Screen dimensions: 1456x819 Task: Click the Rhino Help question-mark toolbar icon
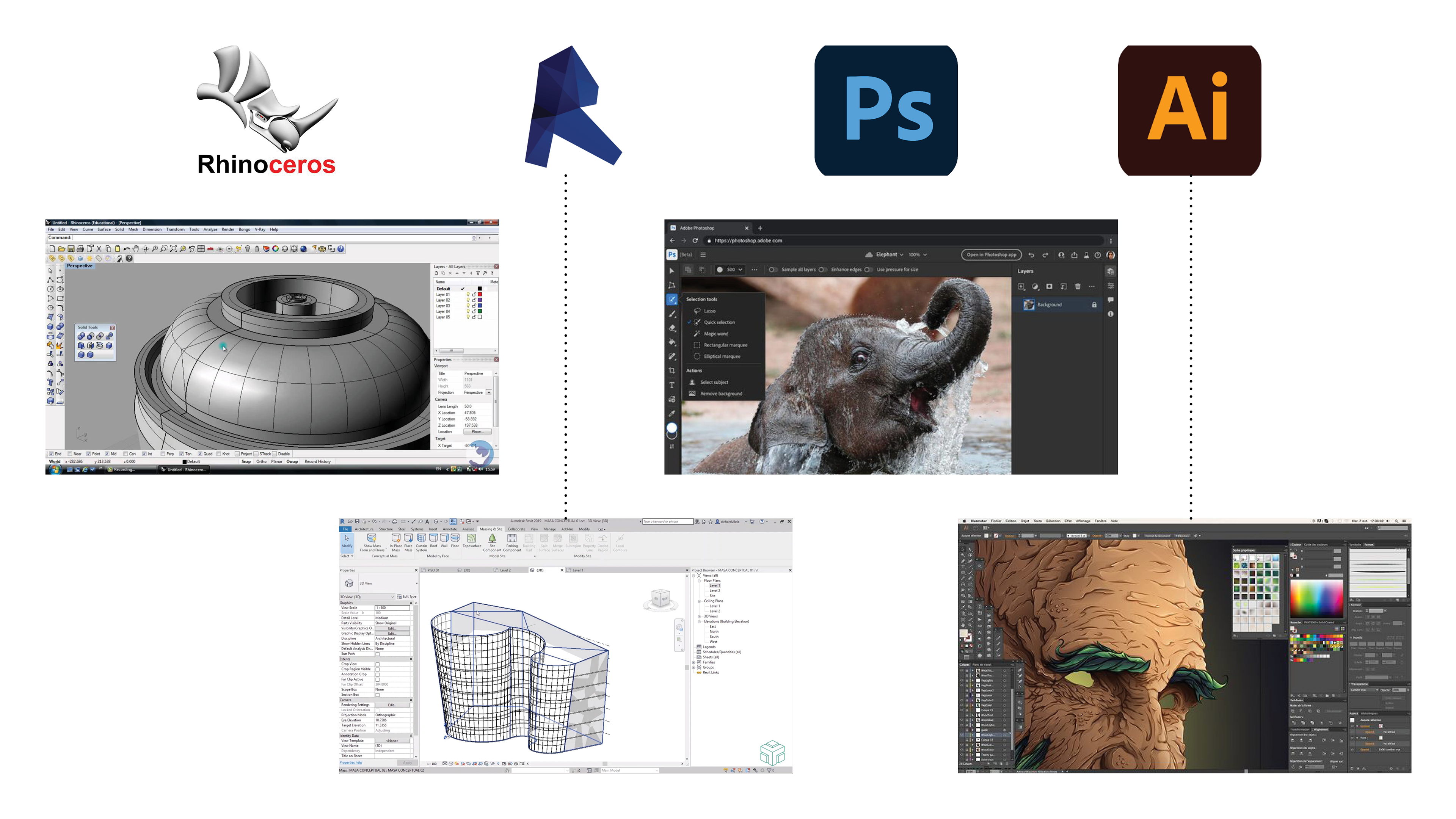pyautogui.click(x=341, y=249)
